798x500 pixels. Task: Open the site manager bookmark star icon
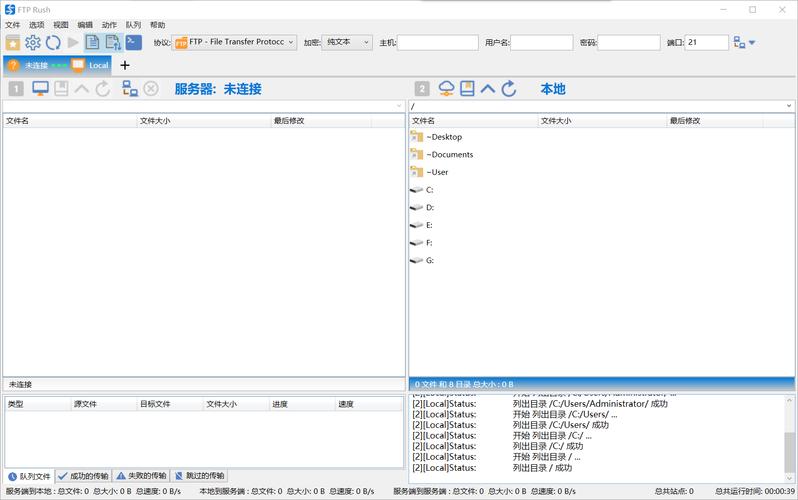[13, 43]
